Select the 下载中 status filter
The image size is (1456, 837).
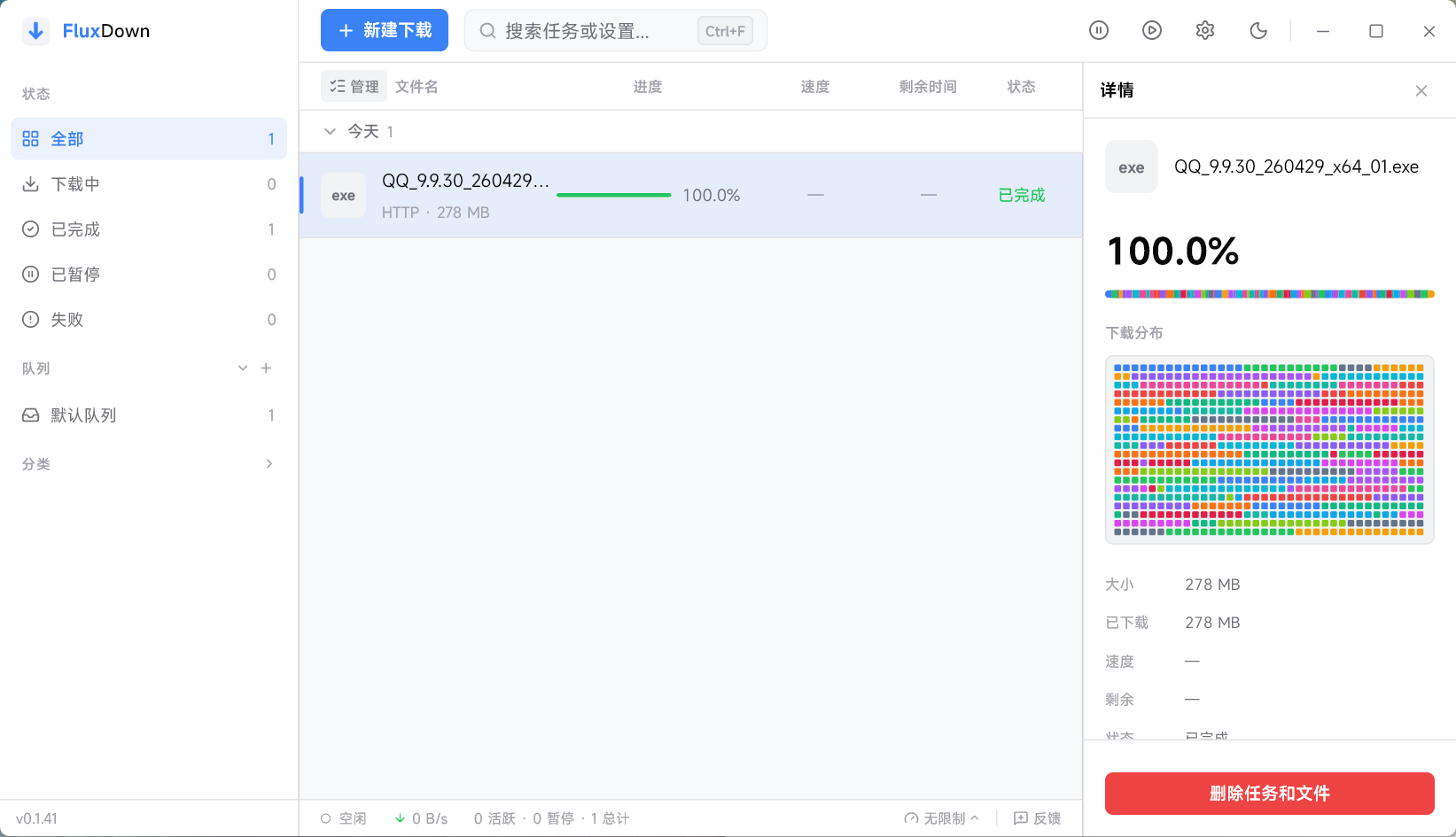coord(149,184)
